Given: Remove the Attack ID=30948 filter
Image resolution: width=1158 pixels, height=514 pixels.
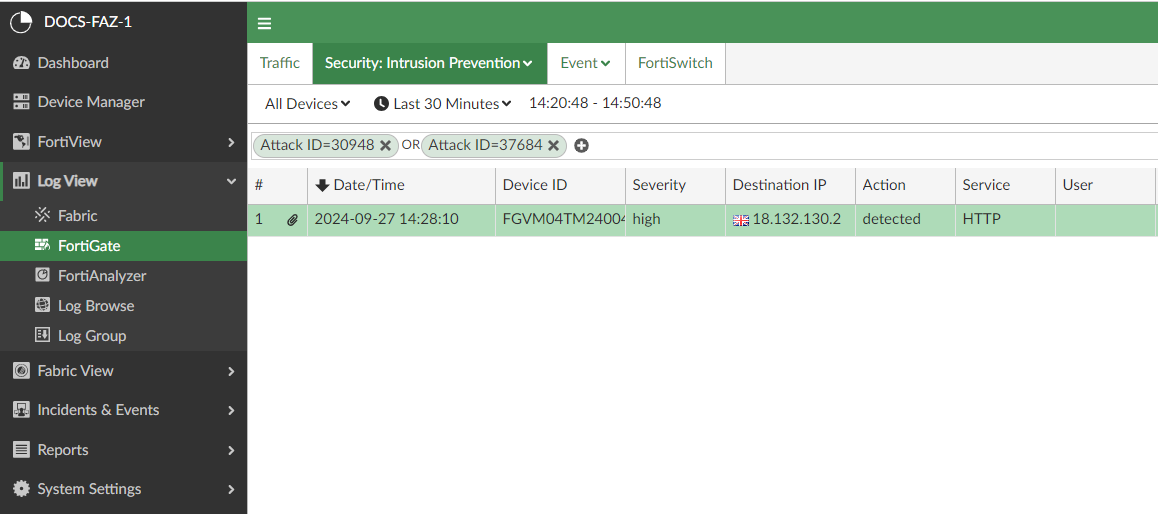Looking at the screenshot, I should point(385,145).
